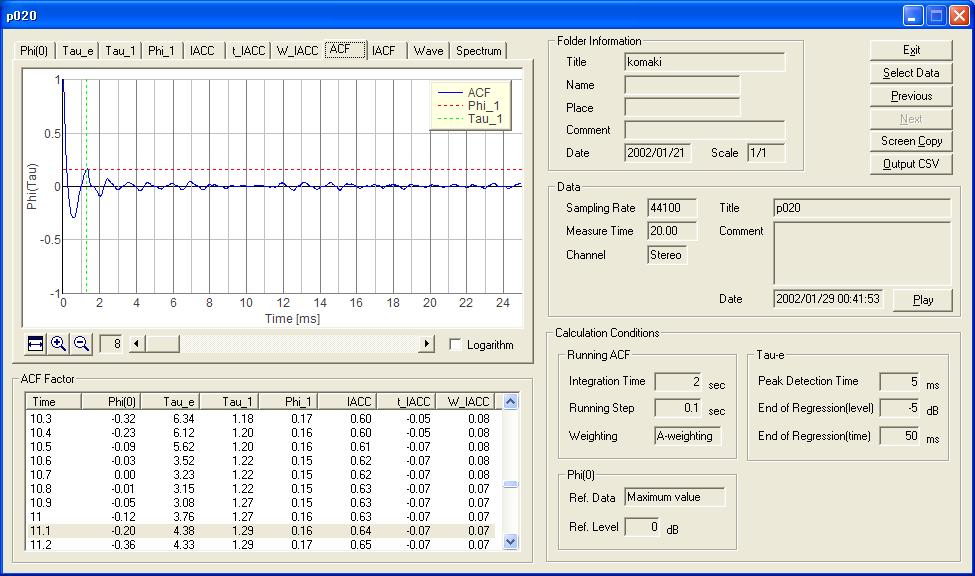Viewport: 975px width, 576px height.
Task: Click the zoom out magnifier icon
Action: tap(81, 344)
